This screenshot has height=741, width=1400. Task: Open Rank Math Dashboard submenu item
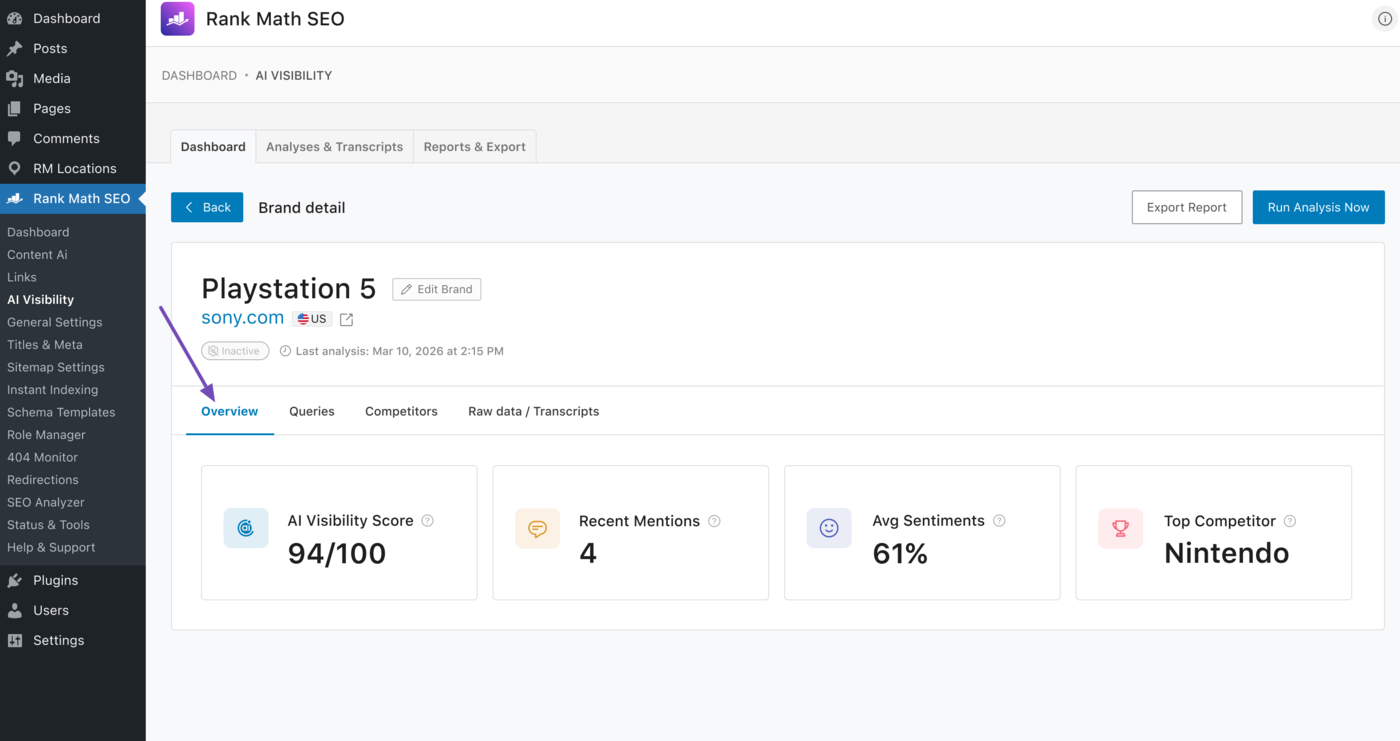pyautogui.click(x=38, y=232)
